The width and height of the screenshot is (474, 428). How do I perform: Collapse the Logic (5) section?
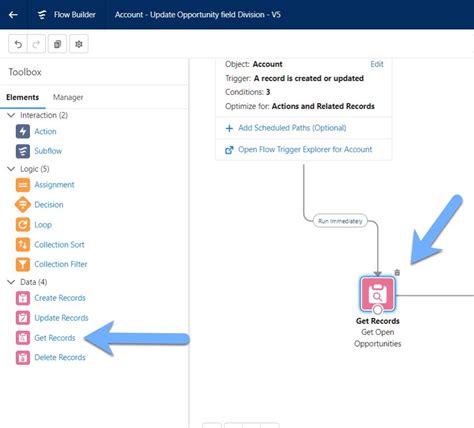[x=11, y=169]
